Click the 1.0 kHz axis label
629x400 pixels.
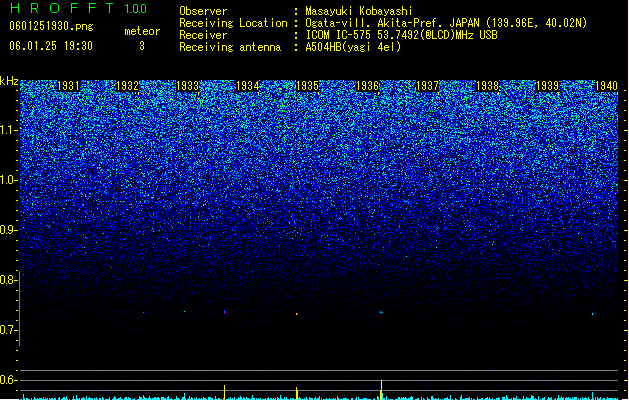point(9,180)
